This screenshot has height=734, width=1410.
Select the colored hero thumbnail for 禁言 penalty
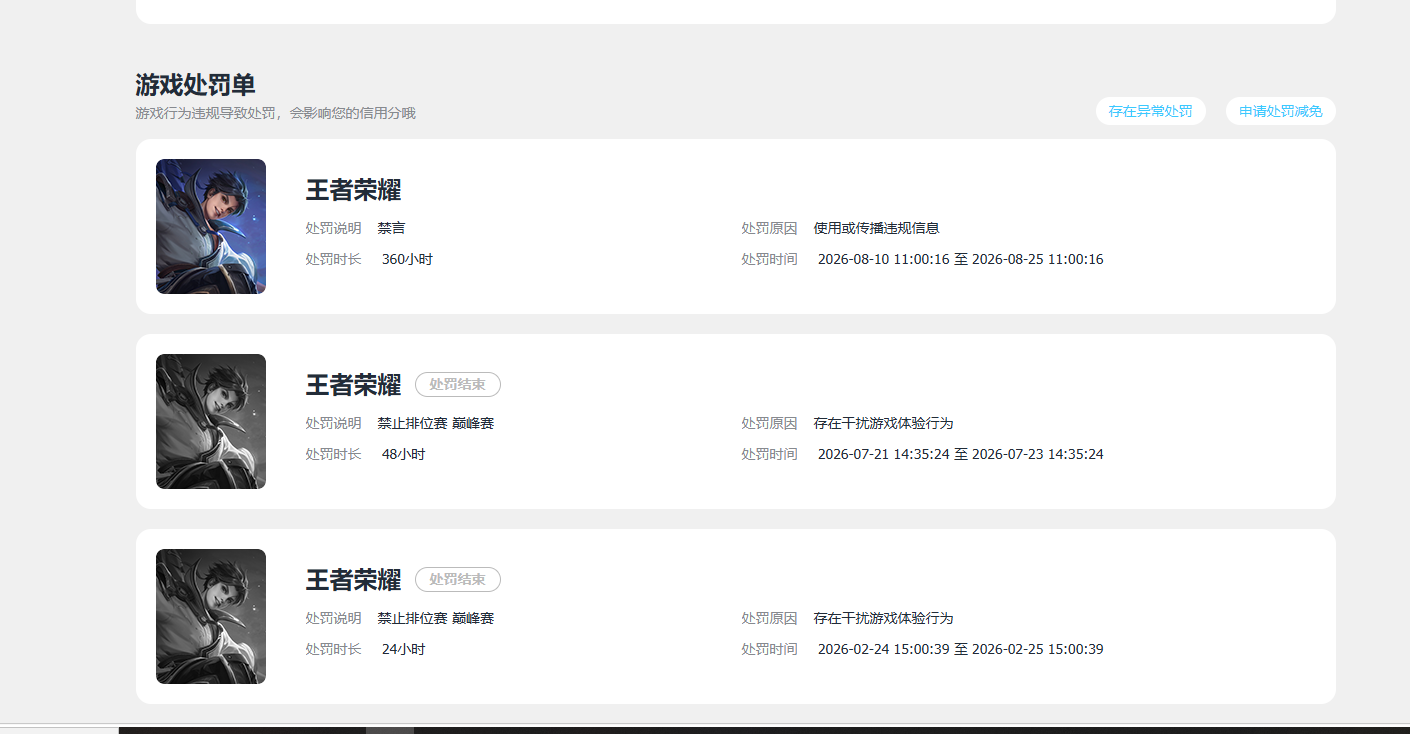pyautogui.click(x=211, y=226)
